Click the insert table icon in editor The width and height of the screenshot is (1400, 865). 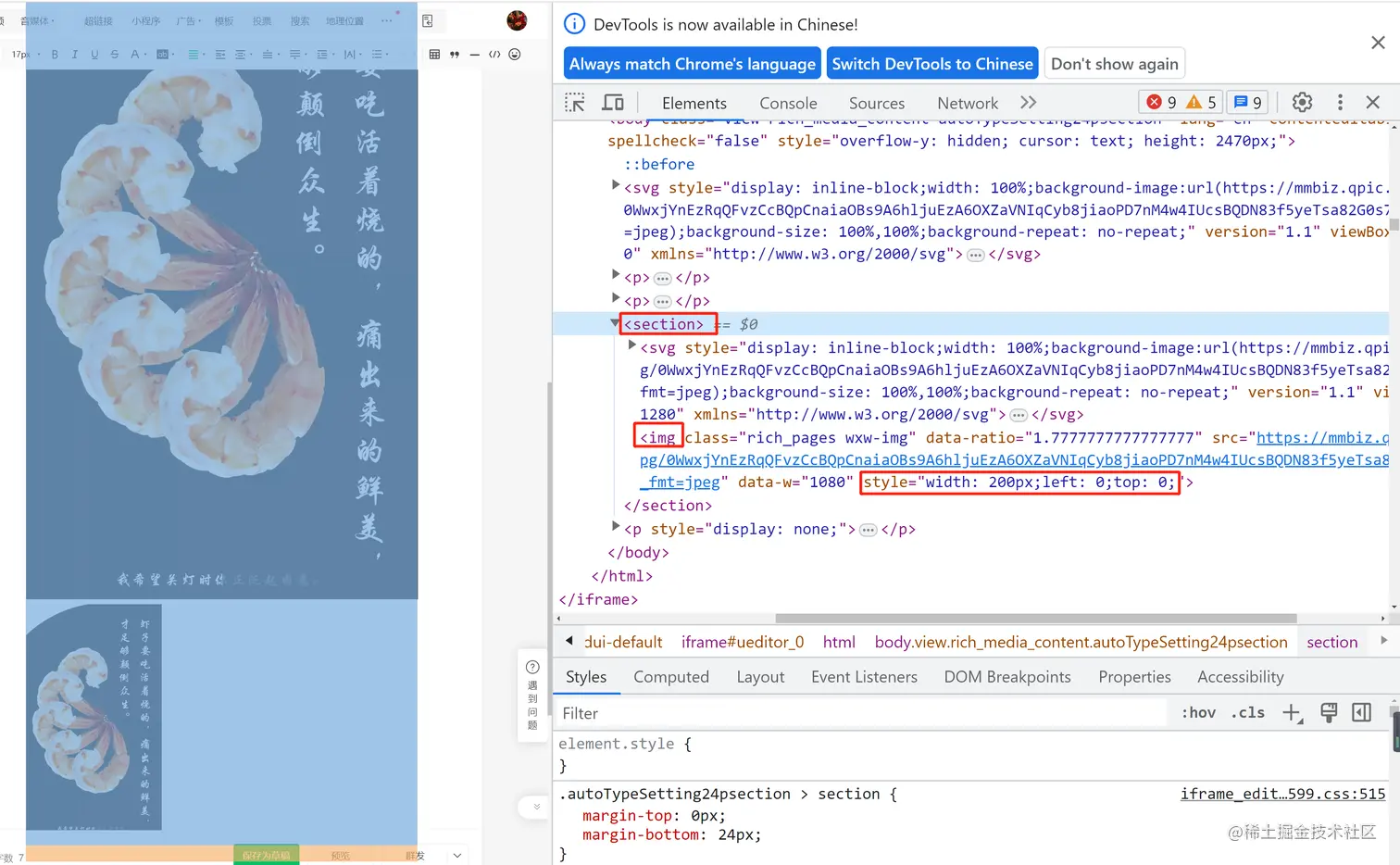(434, 55)
